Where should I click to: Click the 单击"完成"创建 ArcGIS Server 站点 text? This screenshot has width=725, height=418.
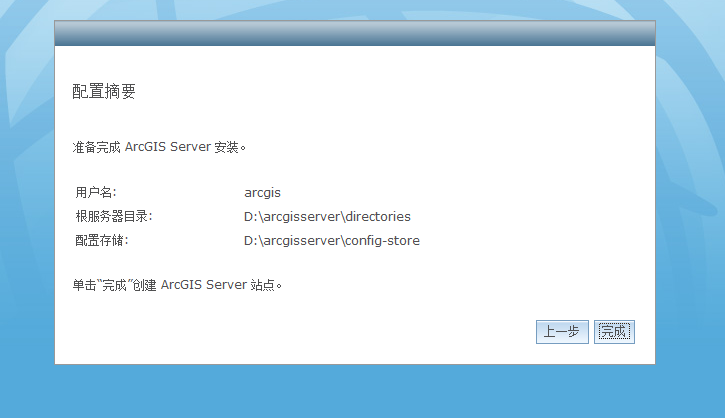pyautogui.click(x=177, y=285)
